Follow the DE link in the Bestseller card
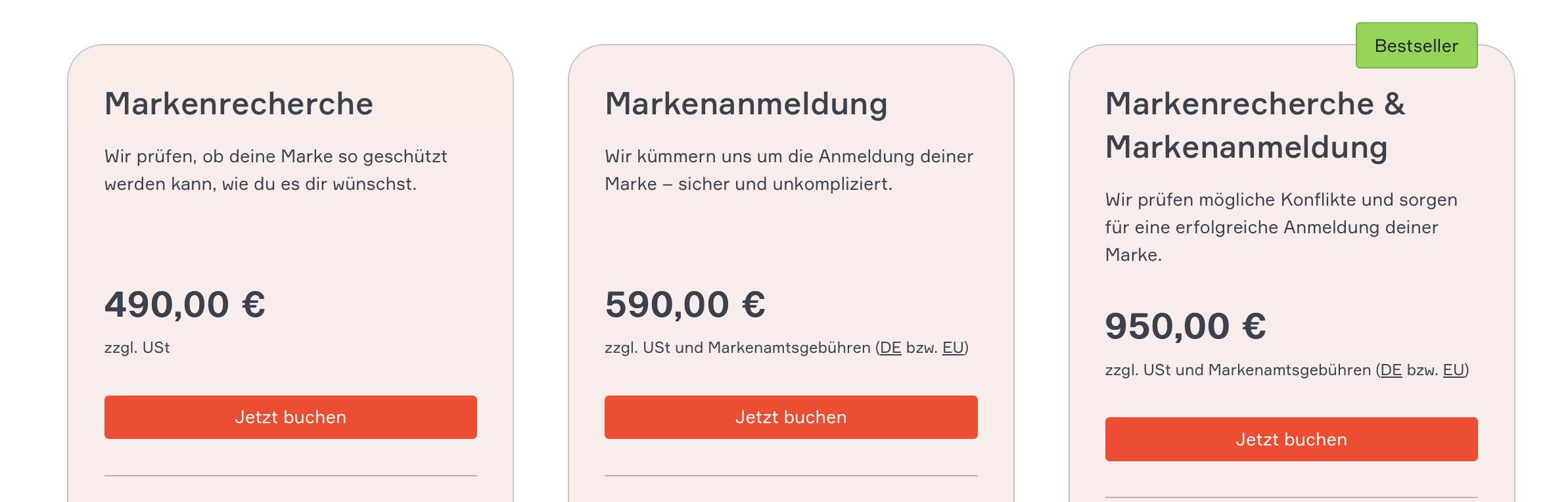The height and width of the screenshot is (502, 1568). [x=1391, y=370]
